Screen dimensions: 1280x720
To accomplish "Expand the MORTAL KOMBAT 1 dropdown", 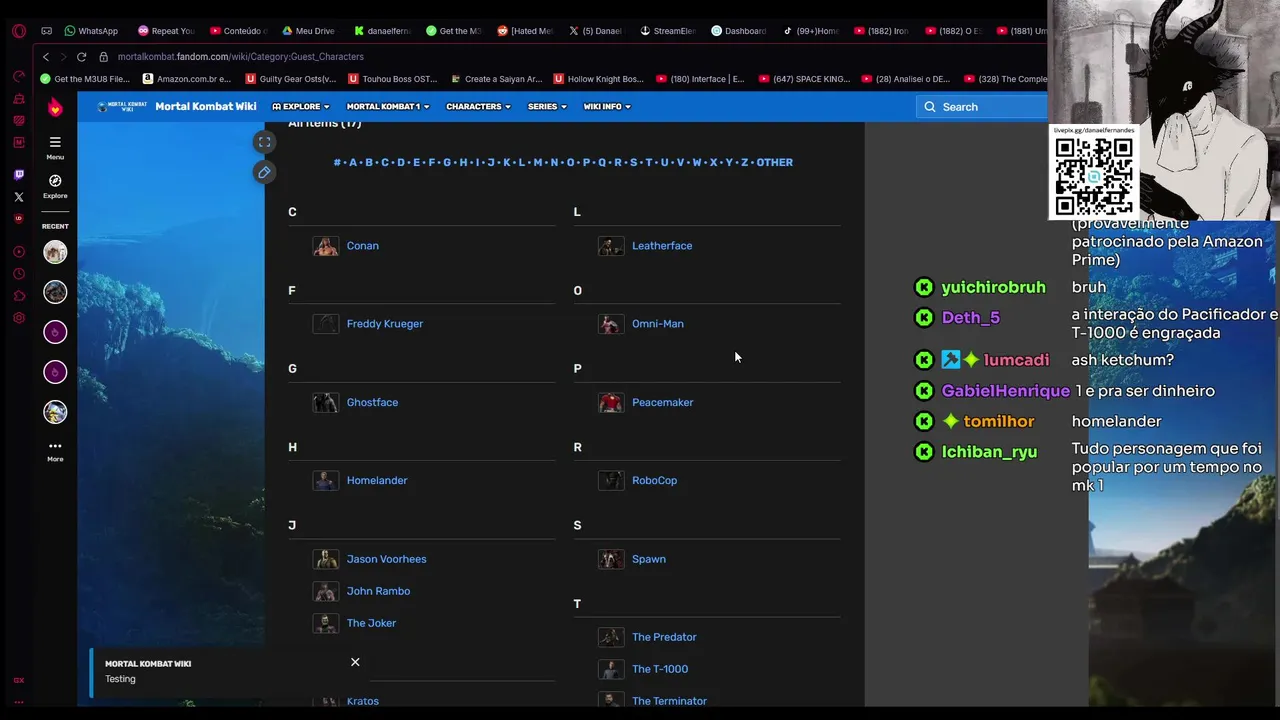I will 388,107.
